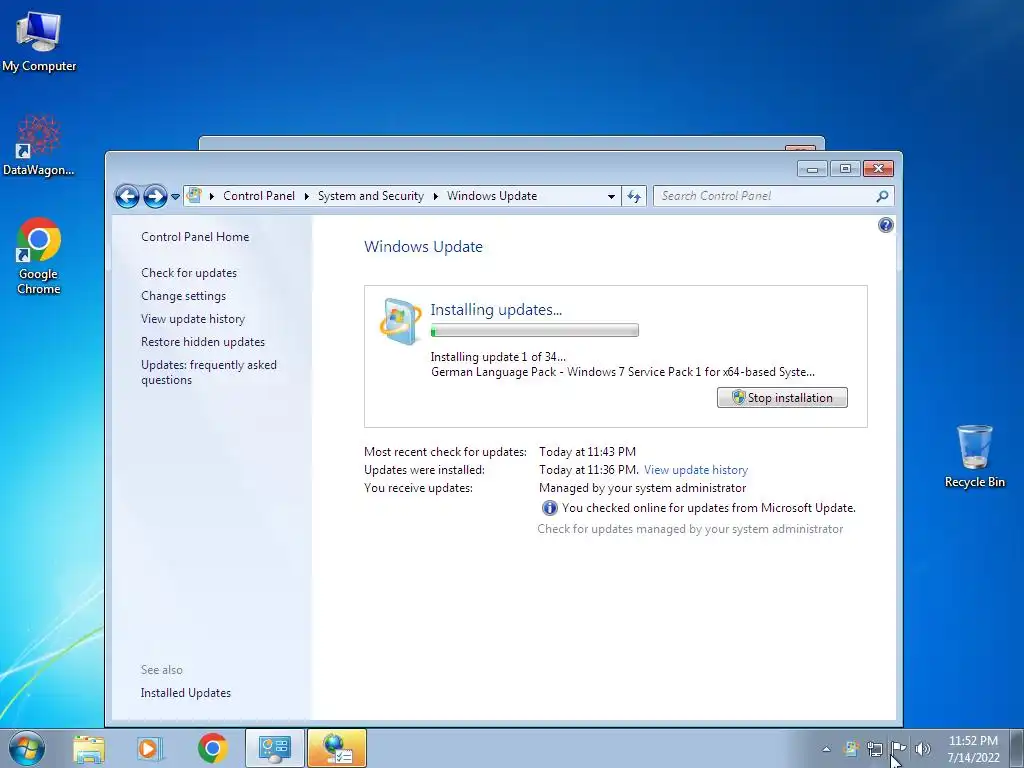Open Windows Explorer from the taskbar
Screen dimensions: 1024x768
point(89,749)
